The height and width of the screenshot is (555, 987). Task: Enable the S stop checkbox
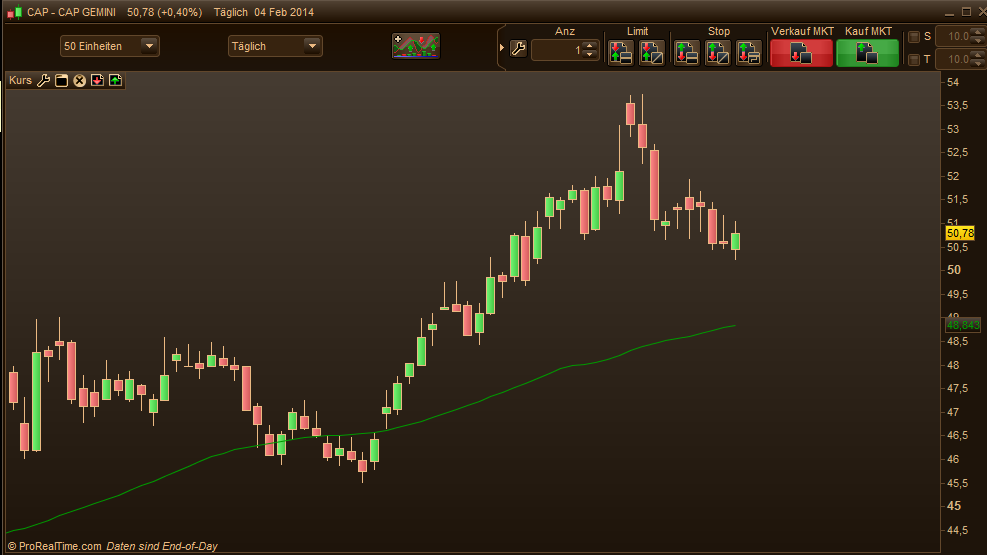(x=914, y=37)
